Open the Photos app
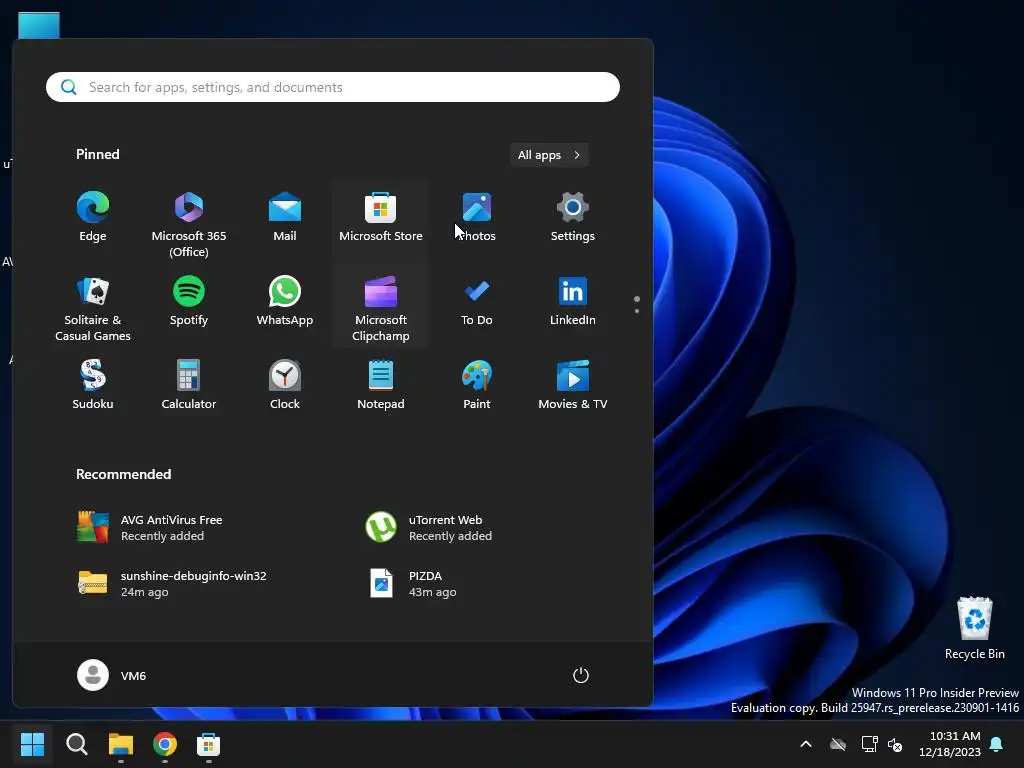 [x=477, y=218]
